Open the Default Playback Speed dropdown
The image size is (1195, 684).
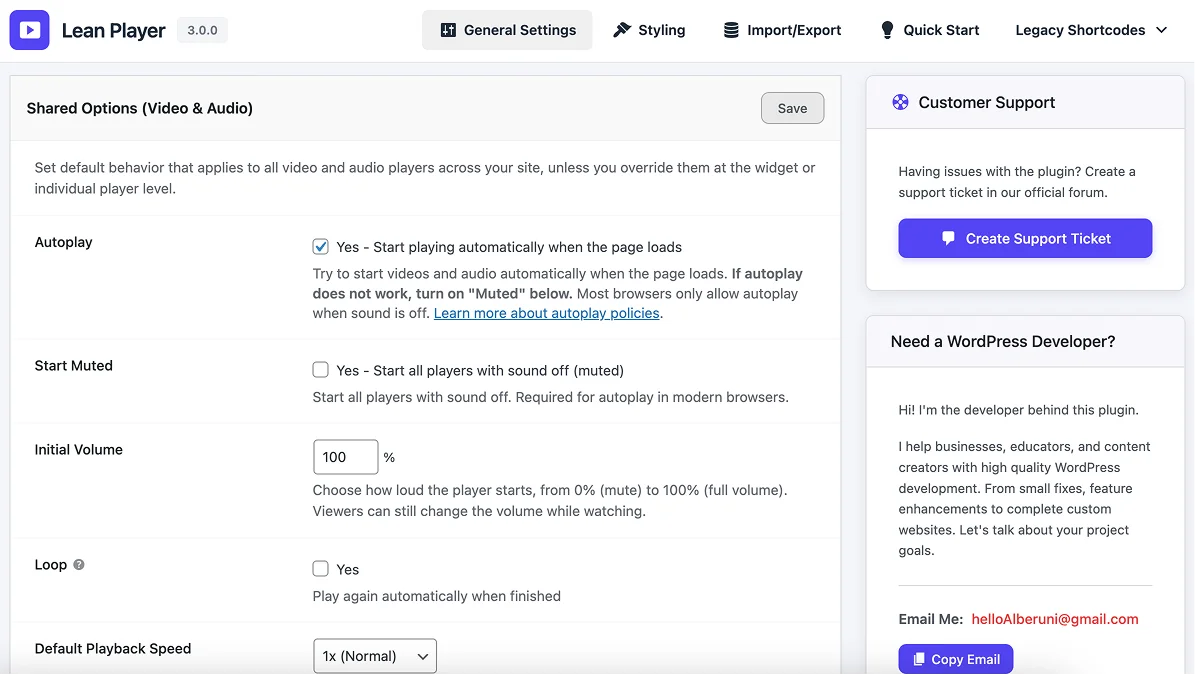tap(375, 656)
